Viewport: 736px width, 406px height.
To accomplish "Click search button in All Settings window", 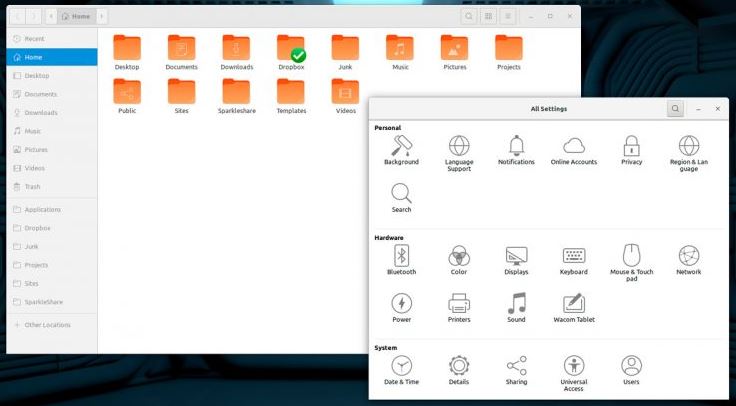I will (676, 108).
